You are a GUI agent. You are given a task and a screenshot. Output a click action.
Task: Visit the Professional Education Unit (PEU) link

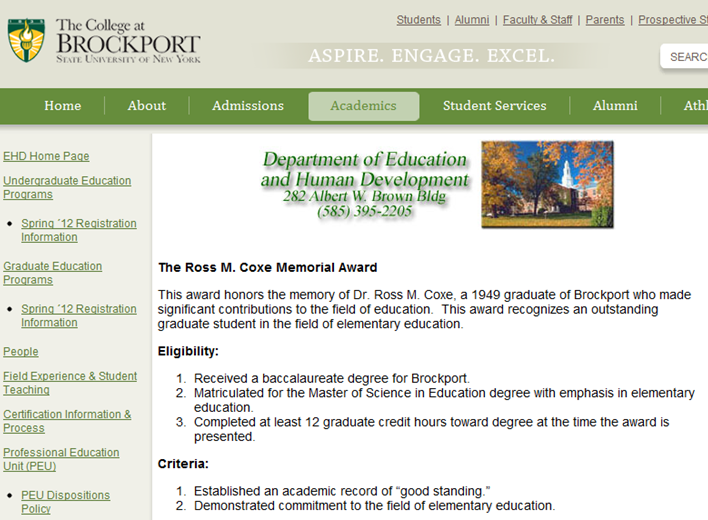click(x=61, y=459)
